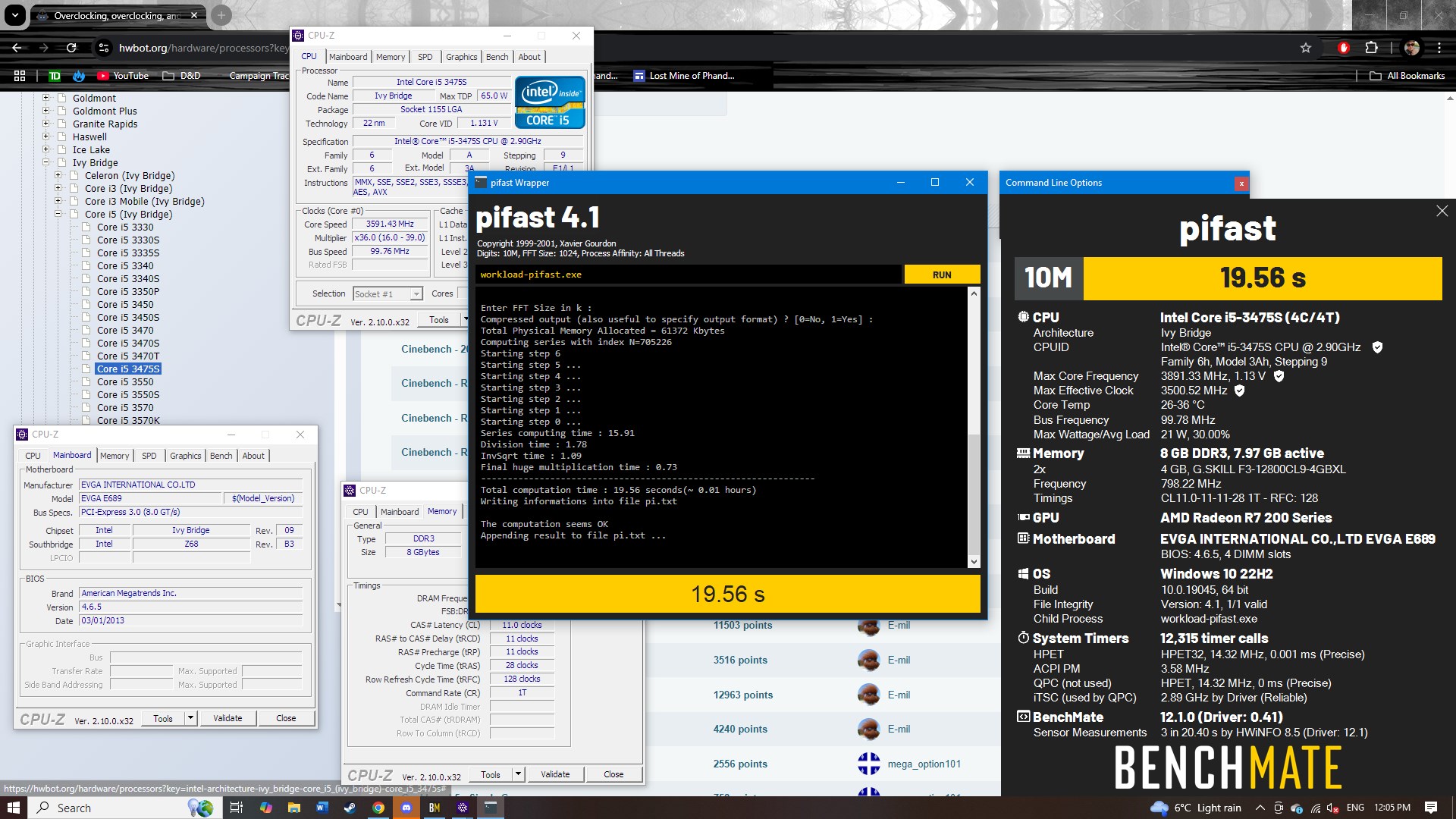Select Core i5 3330 in processor tree
Screen dimensions: 1456x819
[x=125, y=227]
